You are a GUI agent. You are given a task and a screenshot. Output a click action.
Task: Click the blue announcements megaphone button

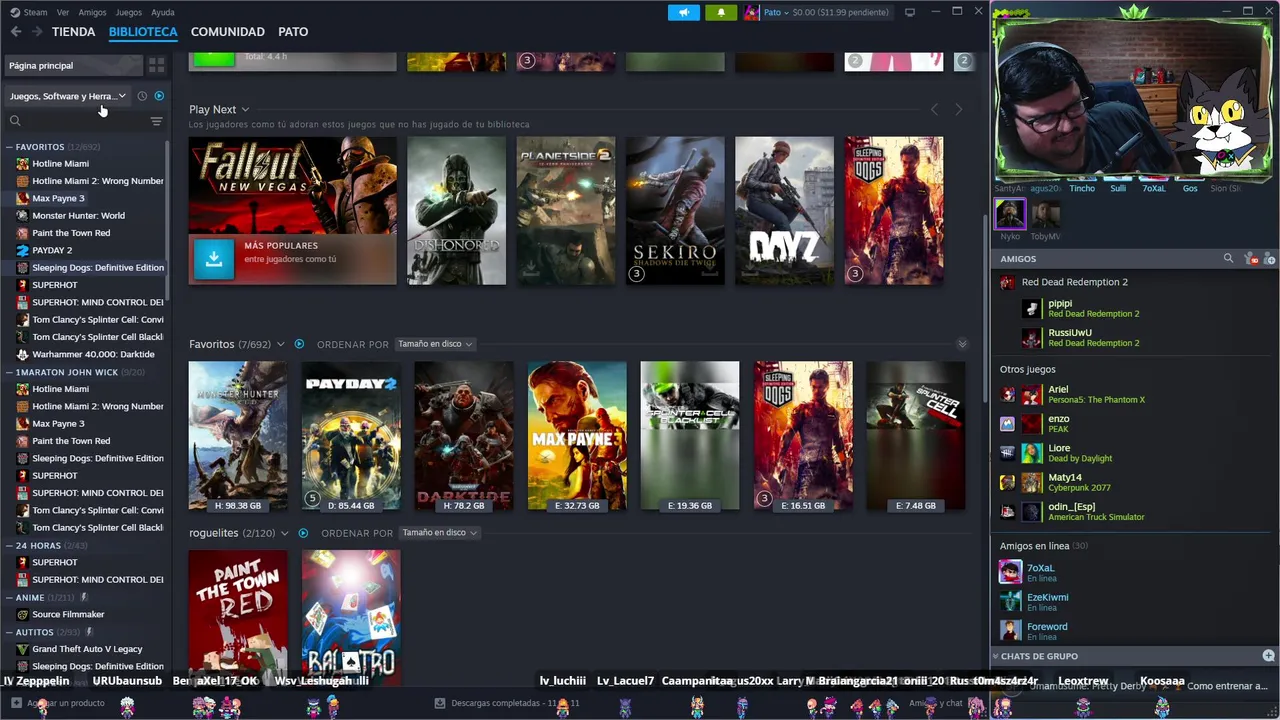tap(684, 12)
